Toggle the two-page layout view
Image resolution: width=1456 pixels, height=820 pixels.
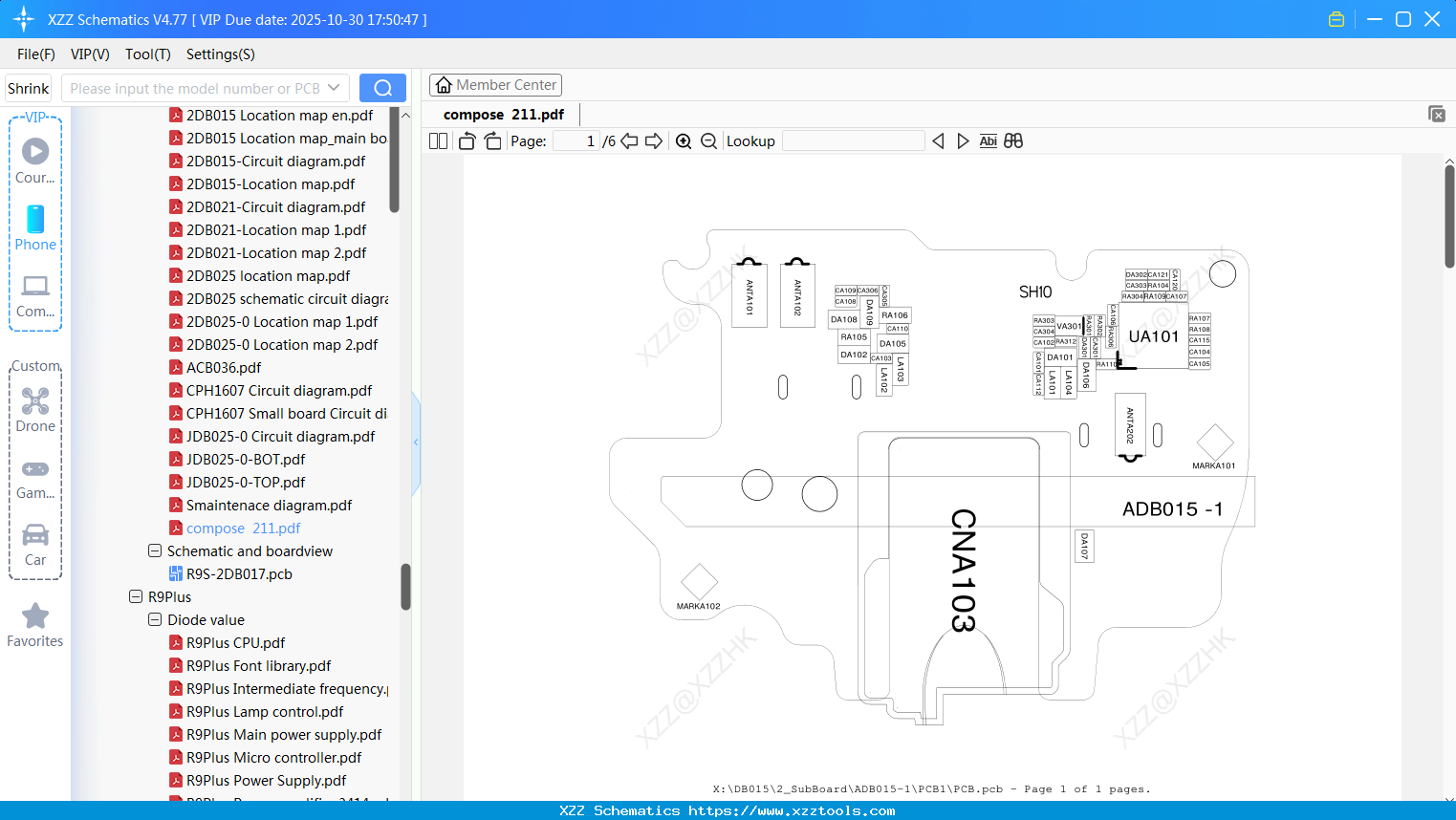(x=438, y=141)
